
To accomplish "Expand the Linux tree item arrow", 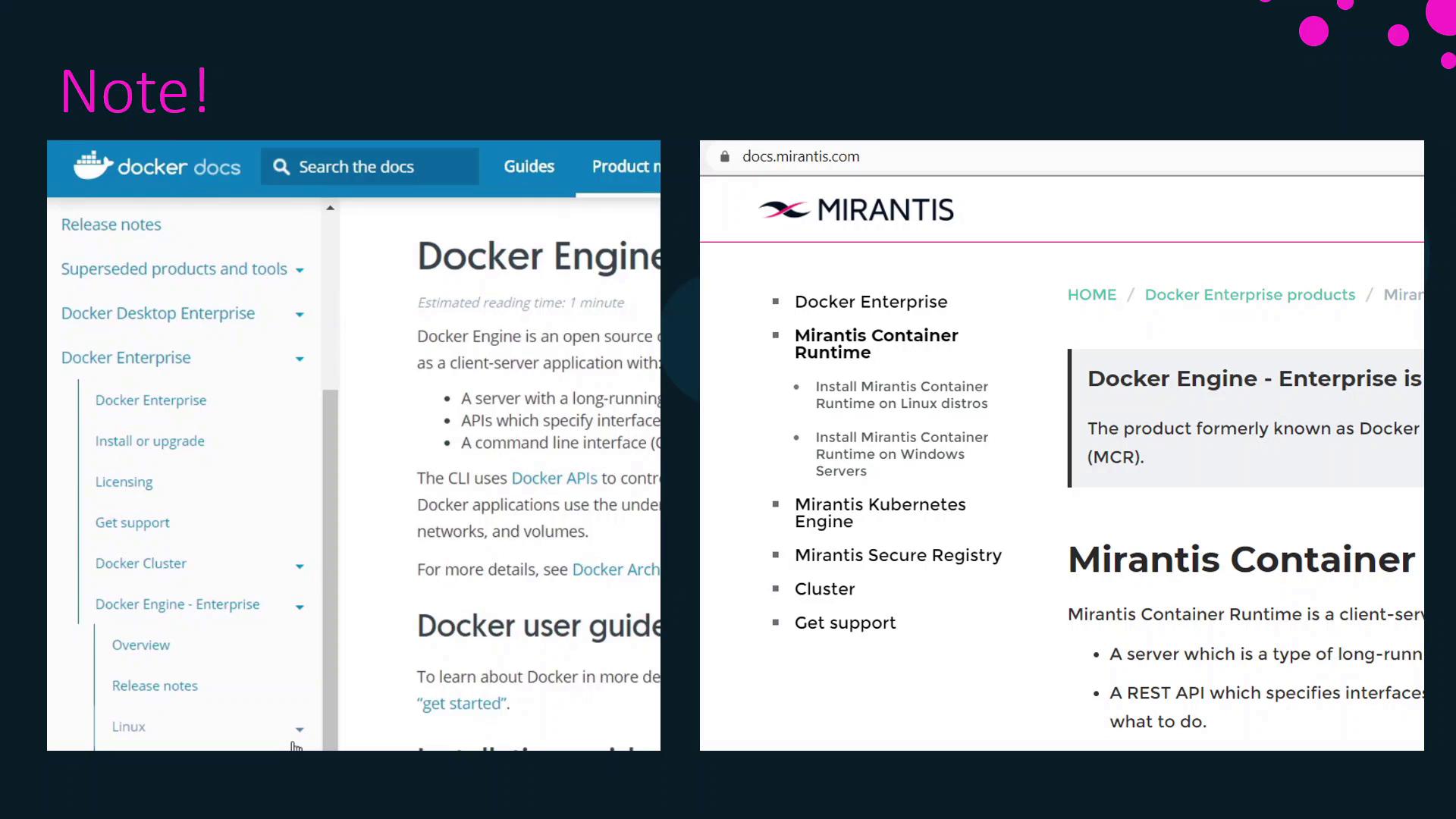I will point(300,730).
